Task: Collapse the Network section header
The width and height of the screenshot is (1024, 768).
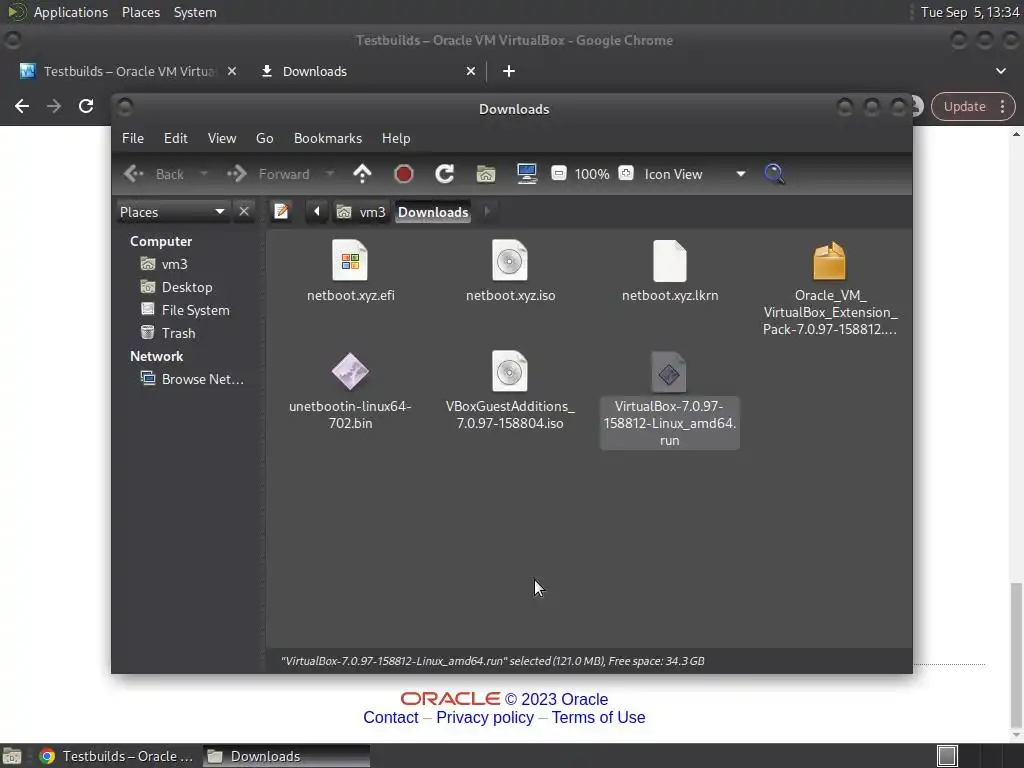Action: (156, 356)
